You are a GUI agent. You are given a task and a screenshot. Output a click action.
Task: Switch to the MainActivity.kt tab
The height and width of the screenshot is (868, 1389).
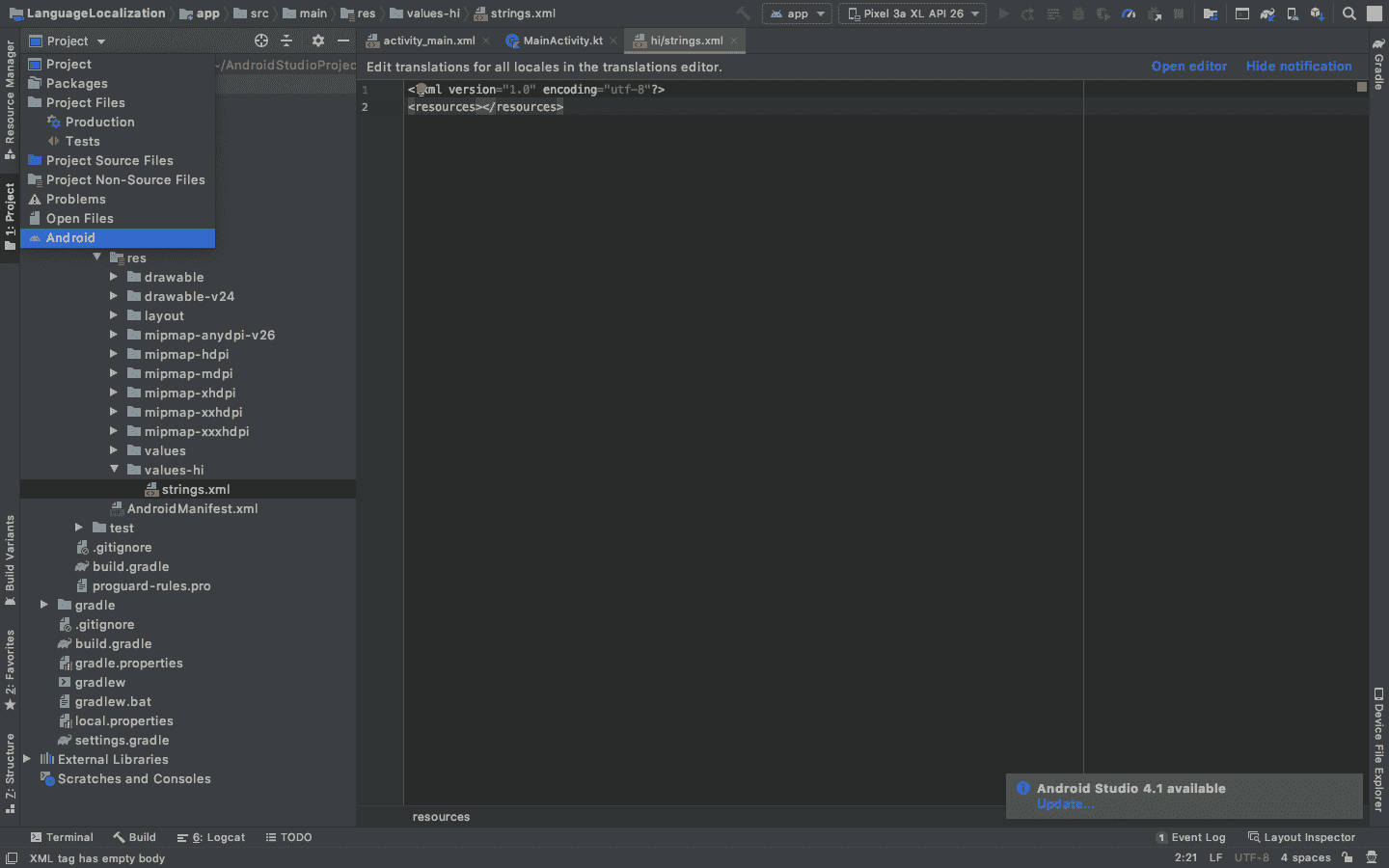[x=561, y=41]
